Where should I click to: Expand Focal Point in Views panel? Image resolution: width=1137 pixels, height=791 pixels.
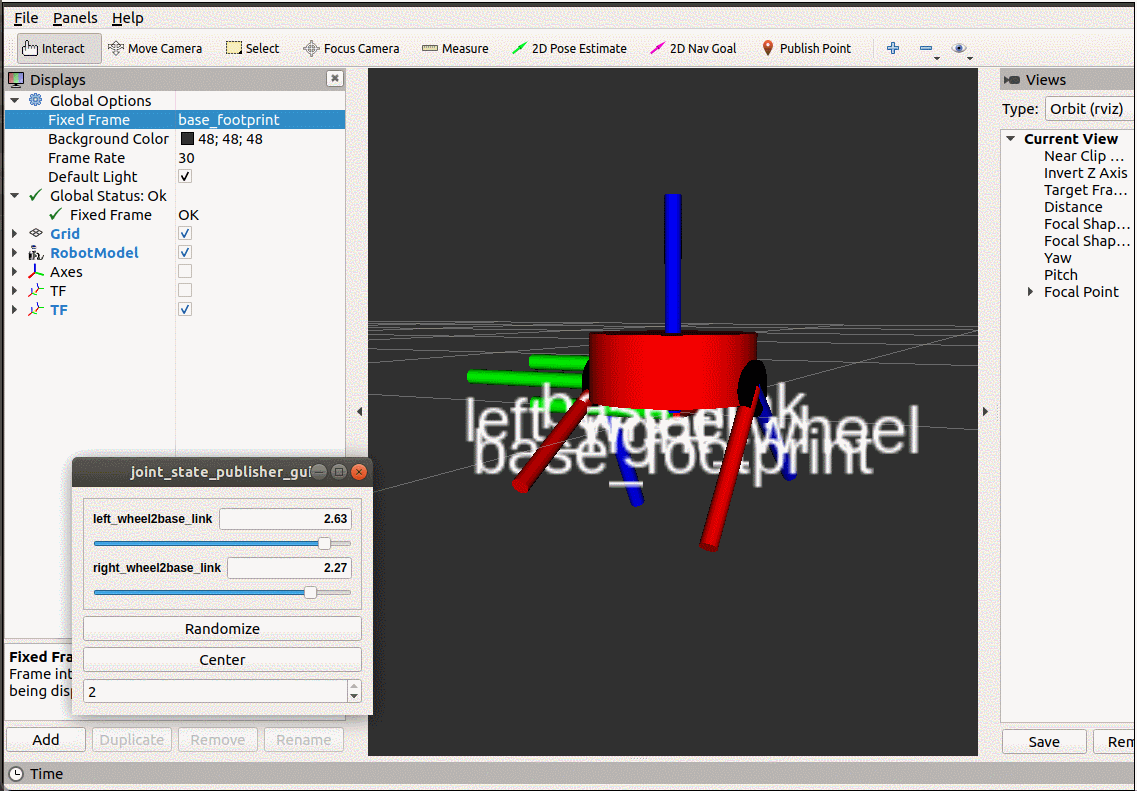click(x=1030, y=291)
